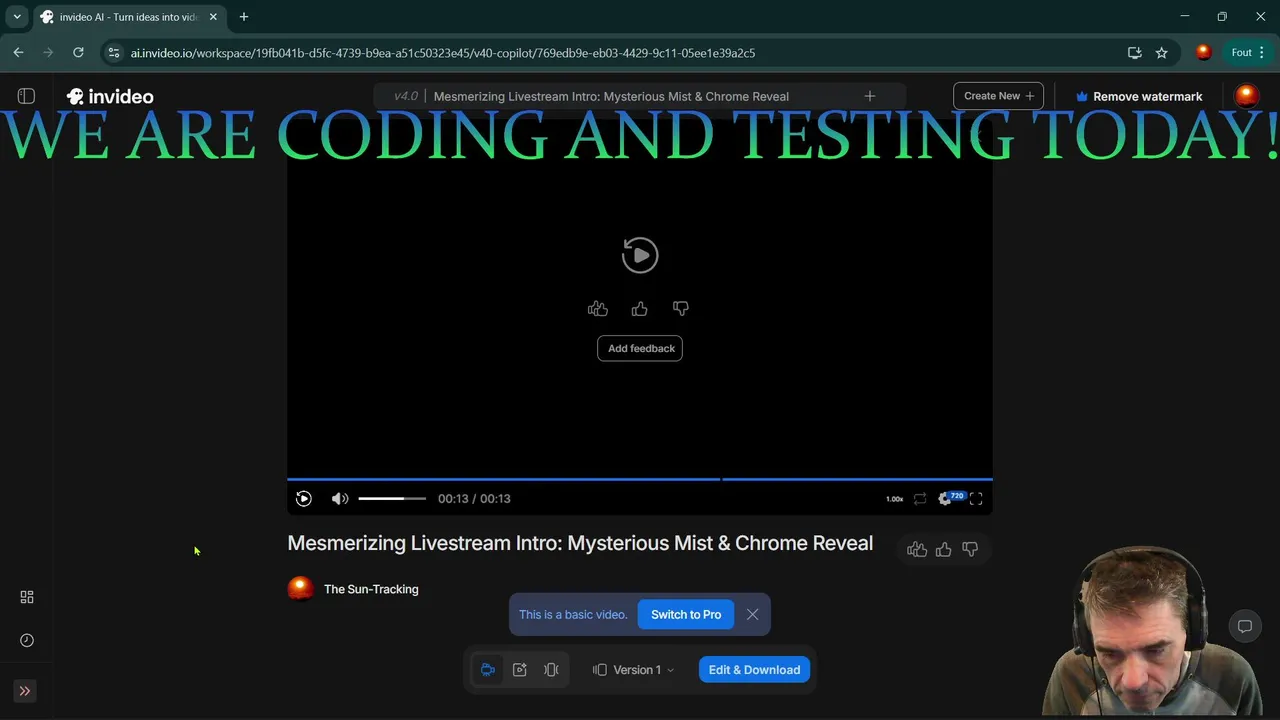Open a new browser tab
This screenshot has width=1280, height=720.
(243, 17)
